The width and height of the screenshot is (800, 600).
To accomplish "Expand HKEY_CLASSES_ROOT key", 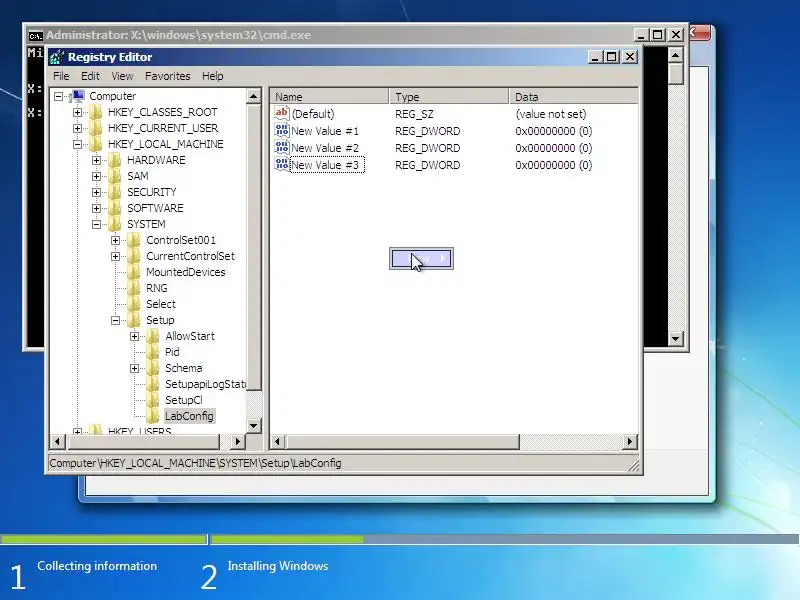I will tap(77, 112).
